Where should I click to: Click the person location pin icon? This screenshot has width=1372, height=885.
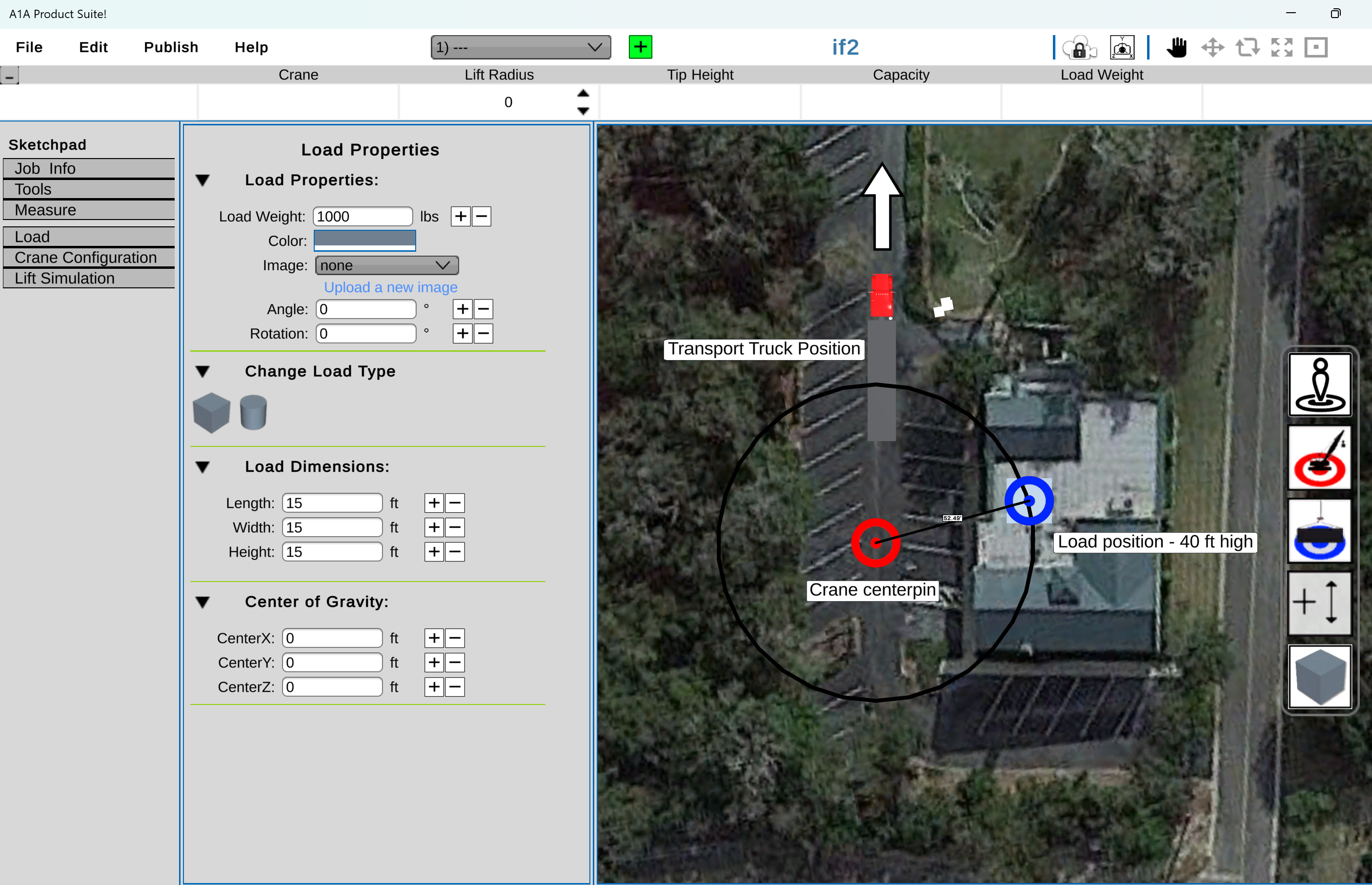point(1320,384)
